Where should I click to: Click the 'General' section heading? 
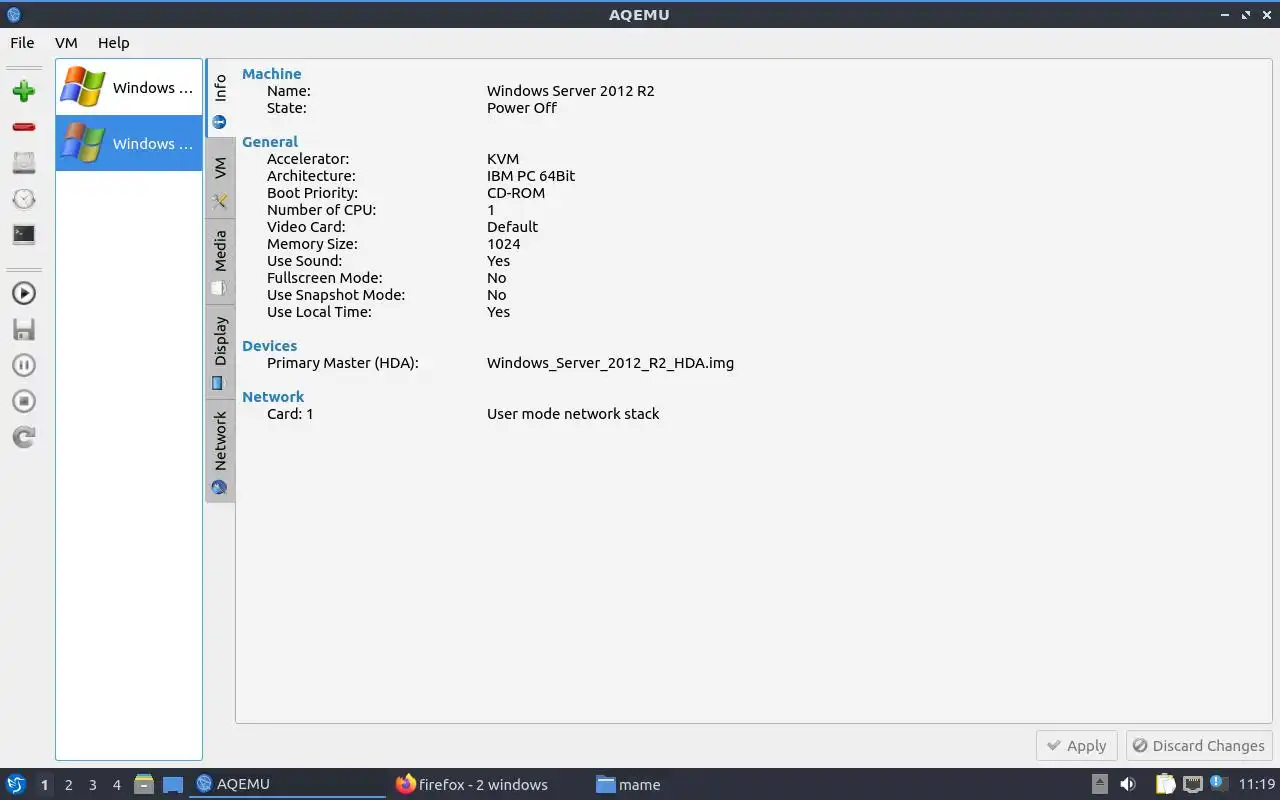click(270, 142)
